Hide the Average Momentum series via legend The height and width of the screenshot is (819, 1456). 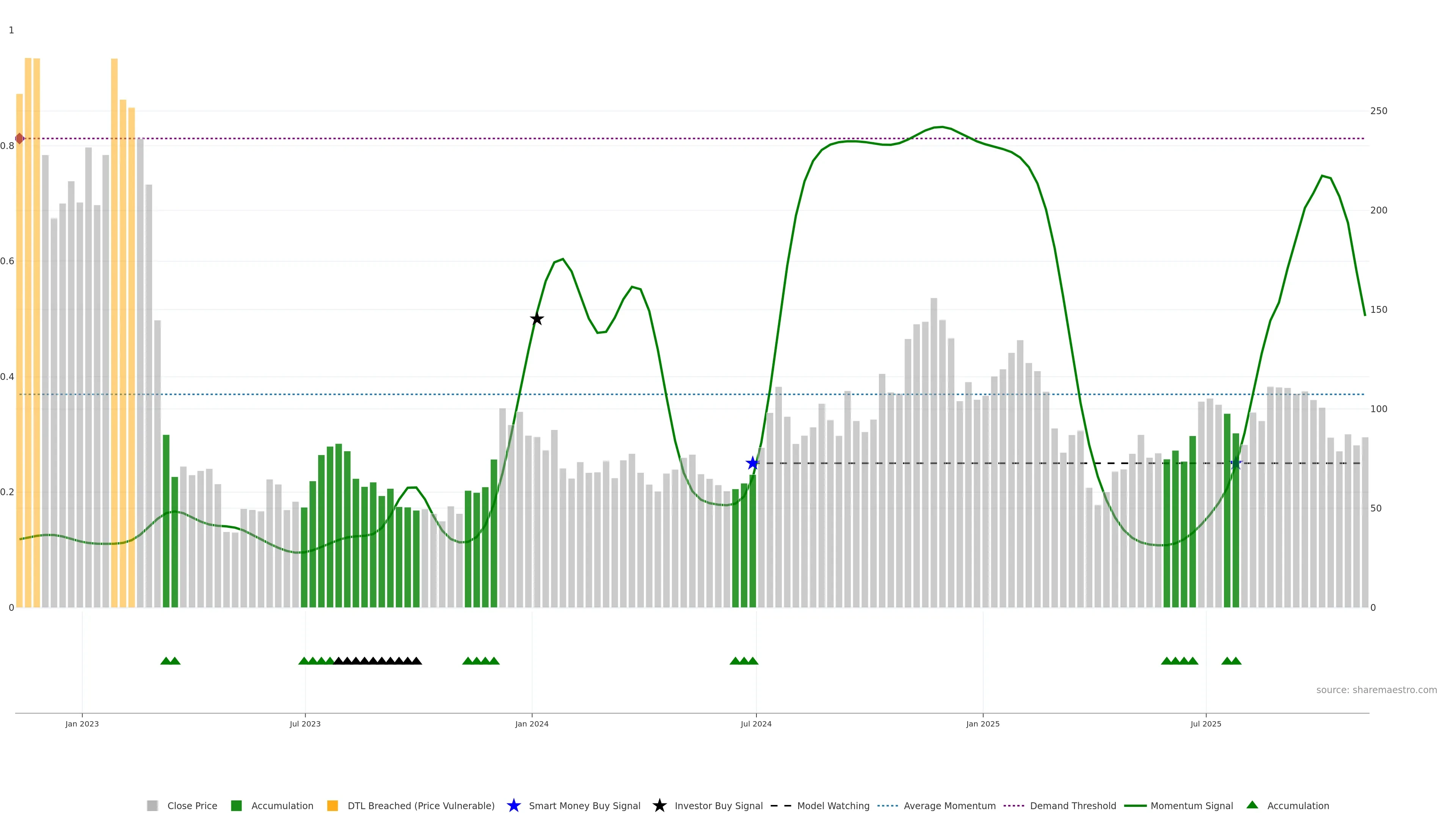pos(949,805)
